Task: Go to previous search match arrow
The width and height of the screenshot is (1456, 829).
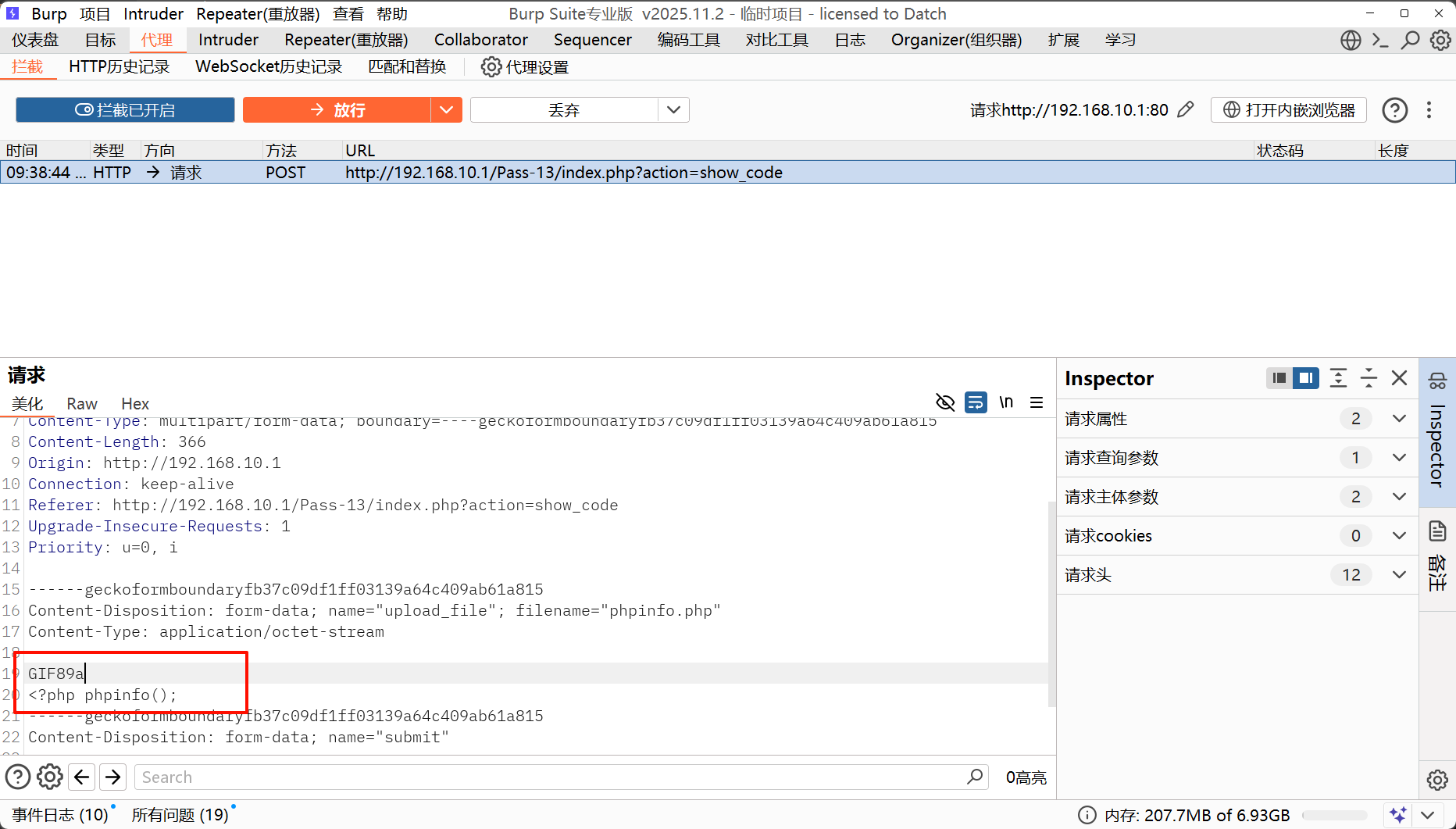Action: 82,777
